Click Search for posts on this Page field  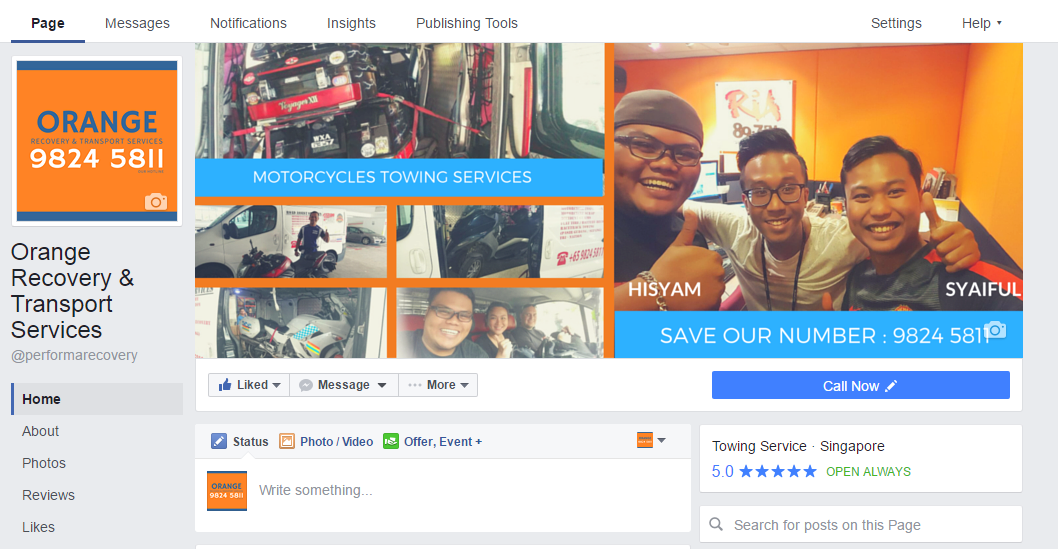click(861, 524)
